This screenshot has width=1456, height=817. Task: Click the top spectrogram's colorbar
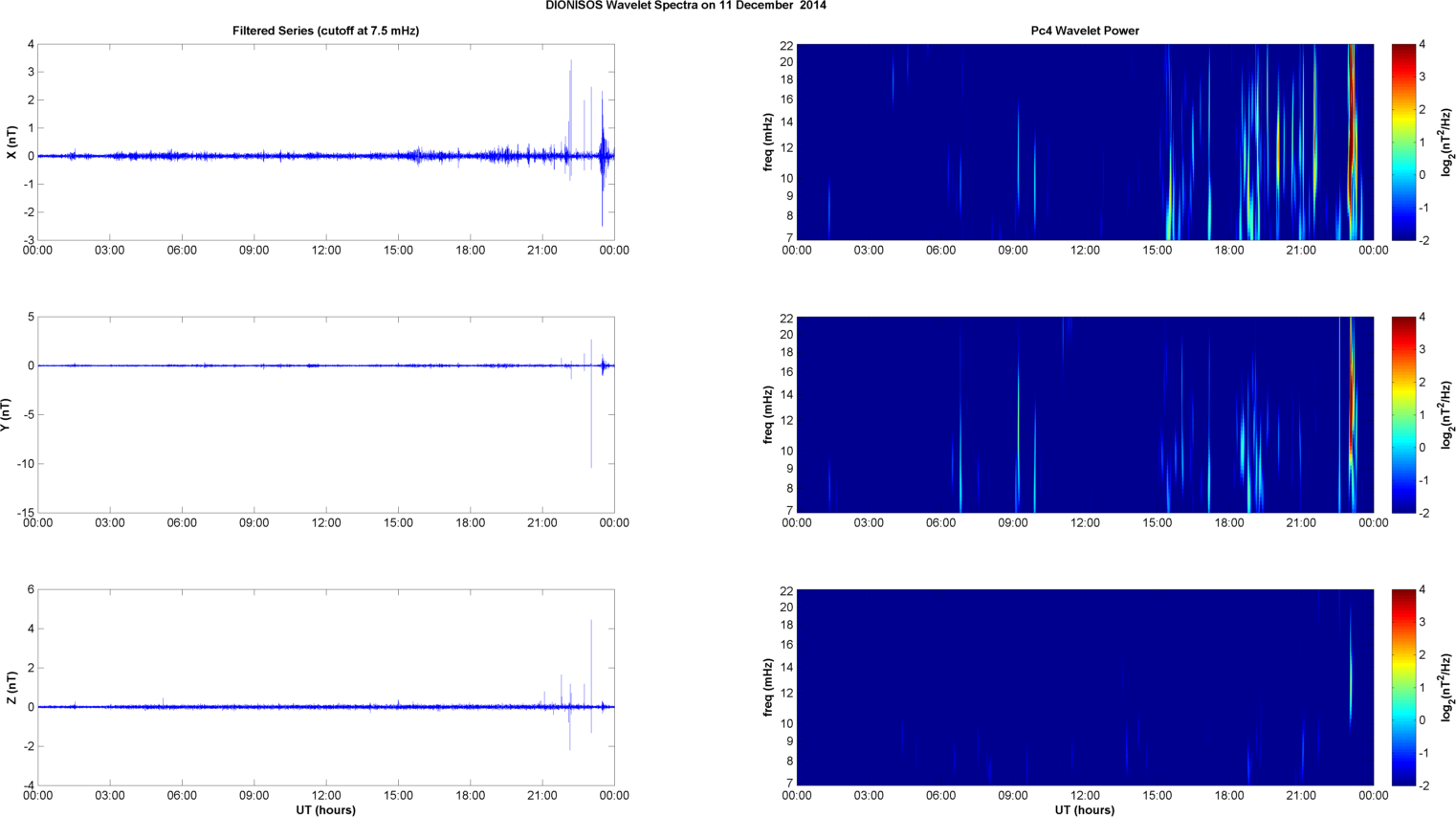(1403, 142)
